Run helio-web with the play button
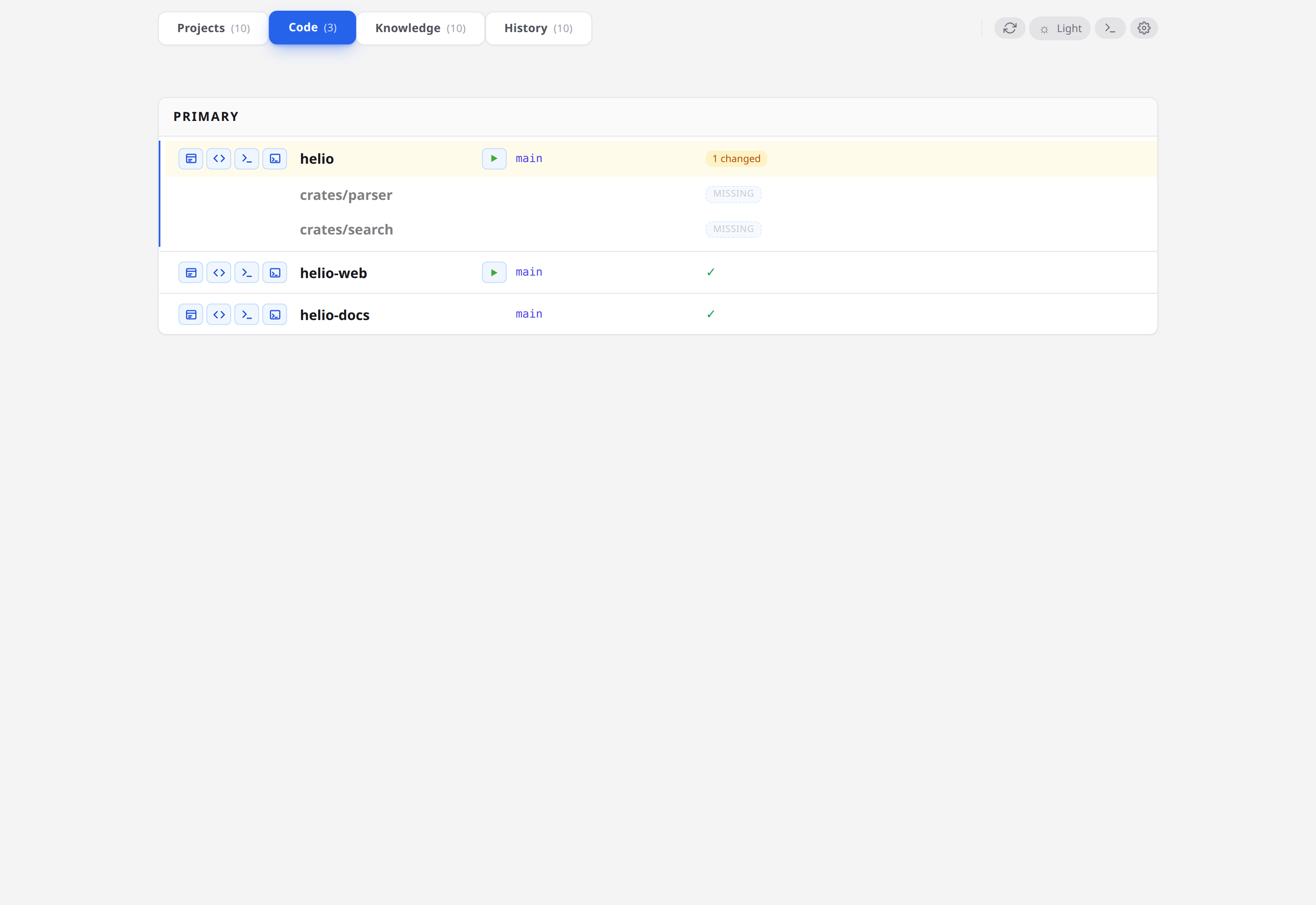Image resolution: width=1316 pixels, height=905 pixels. (x=493, y=272)
